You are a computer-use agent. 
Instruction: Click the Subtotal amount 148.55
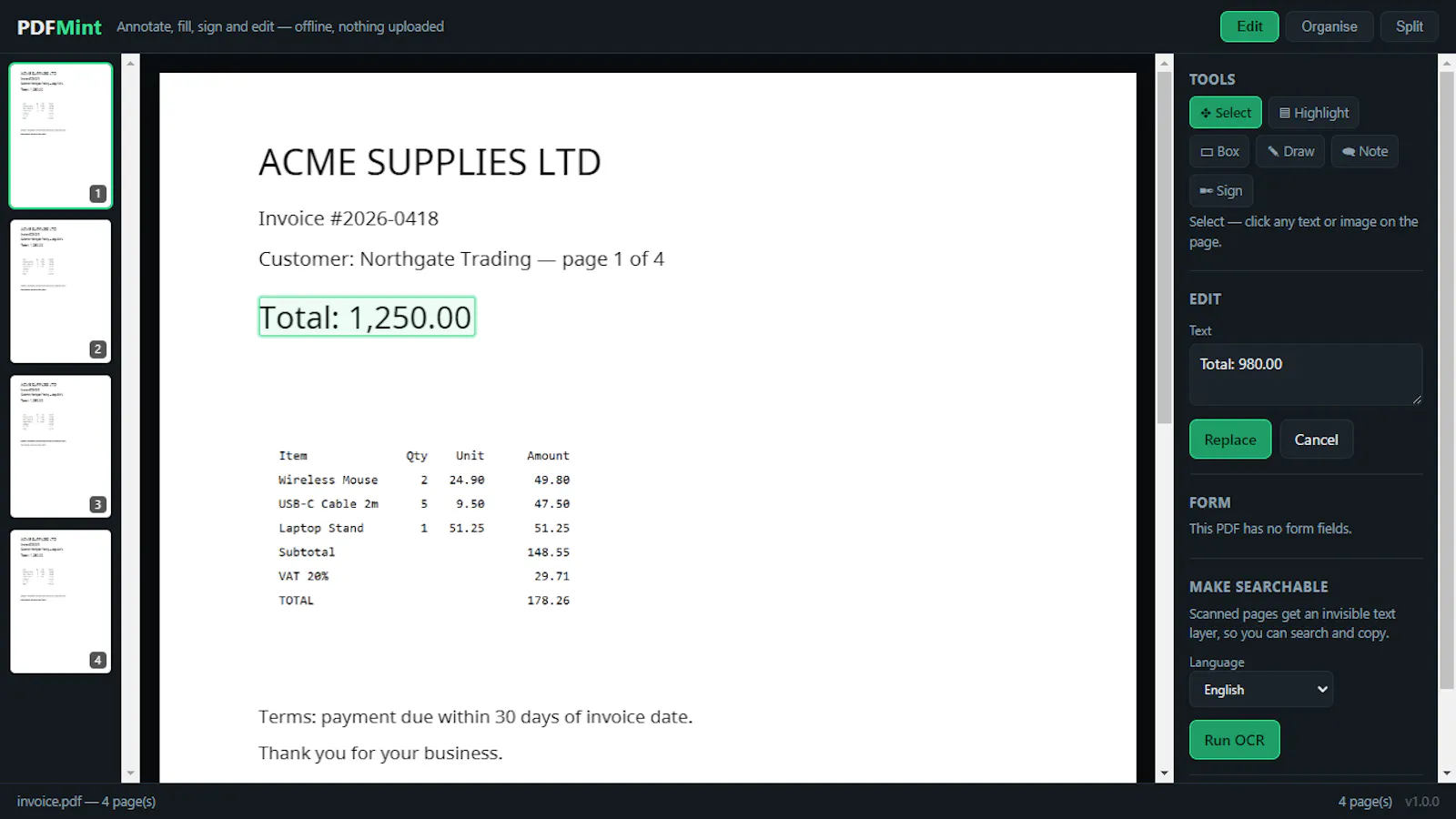pos(548,551)
